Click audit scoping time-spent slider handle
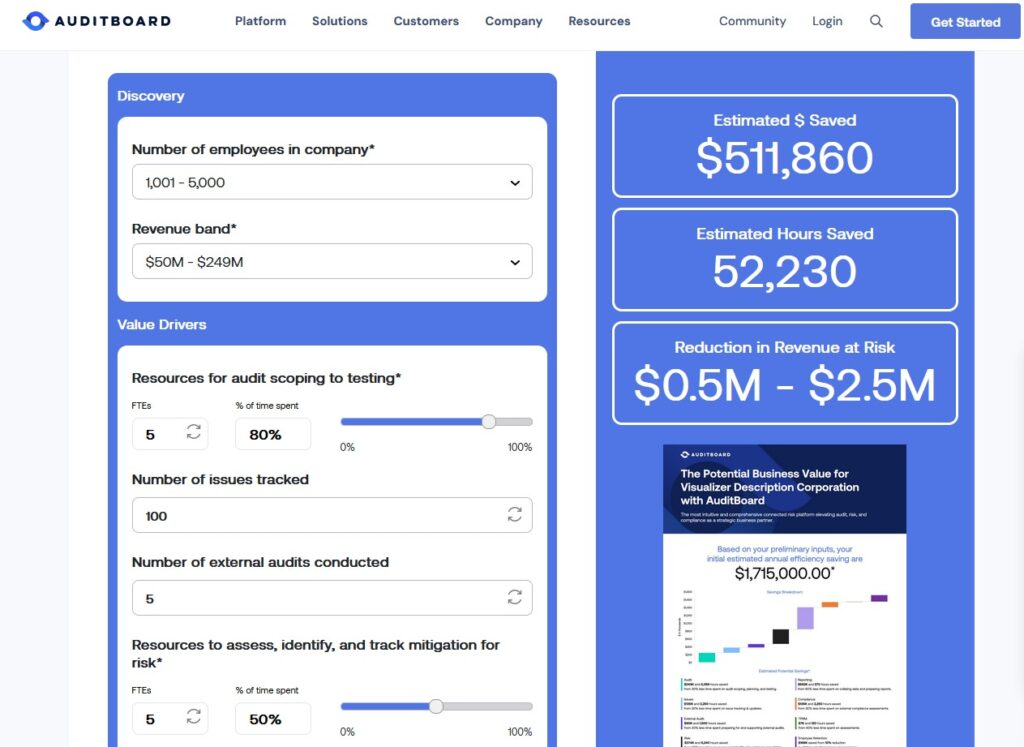 click(x=488, y=422)
